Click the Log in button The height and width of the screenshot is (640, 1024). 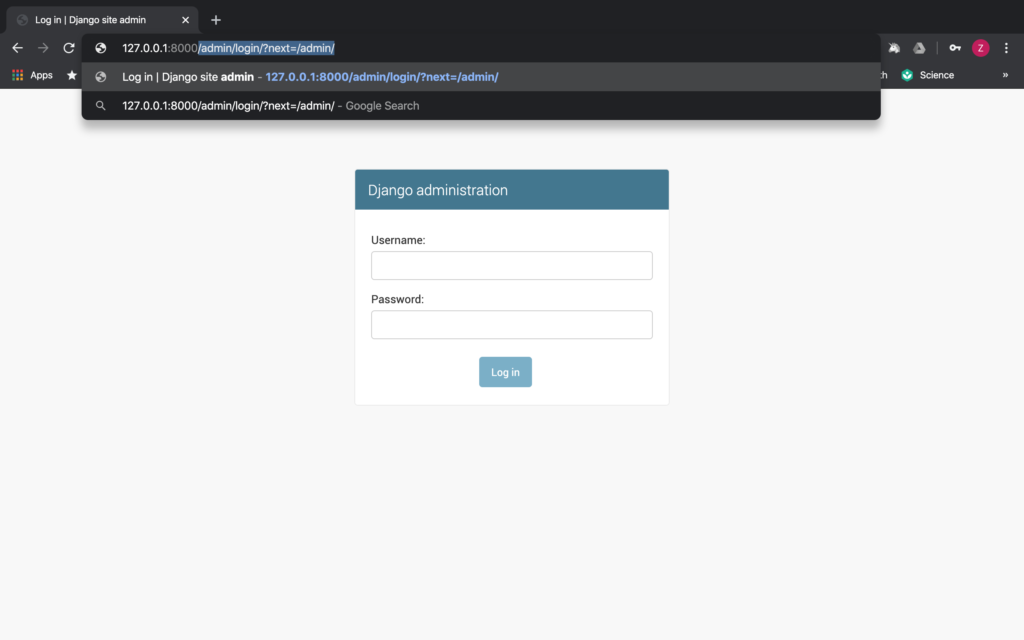[505, 372]
